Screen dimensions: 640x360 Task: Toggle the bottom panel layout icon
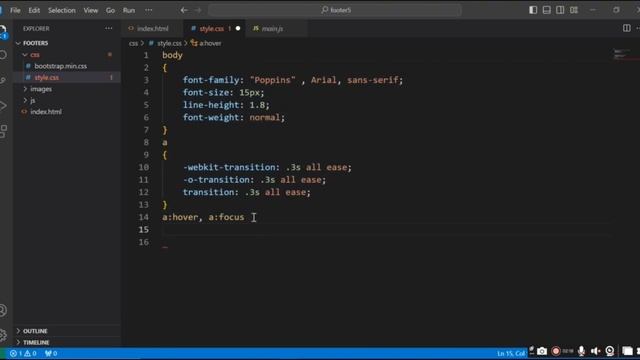[547, 10]
